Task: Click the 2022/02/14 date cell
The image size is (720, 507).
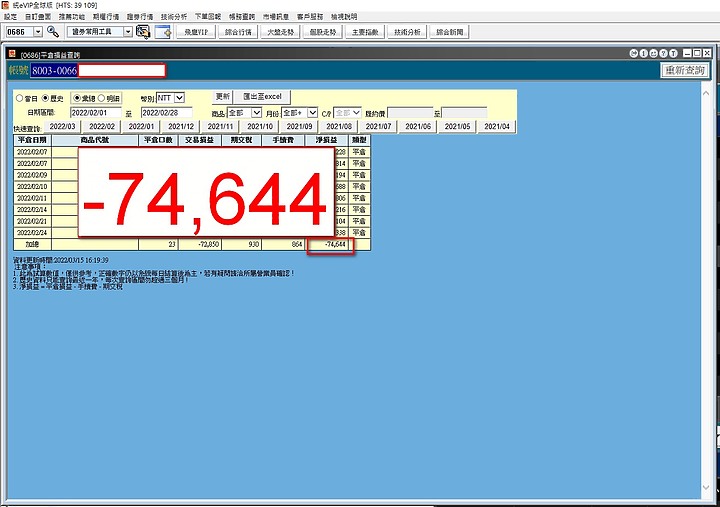Action: tap(32, 209)
